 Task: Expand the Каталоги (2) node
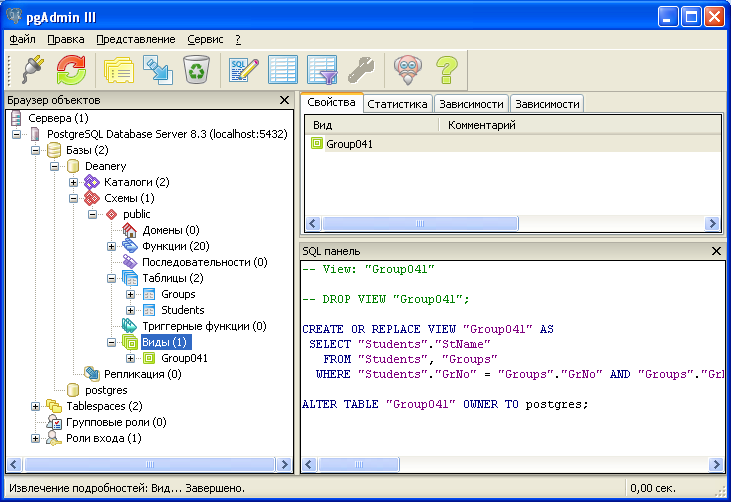[73, 182]
